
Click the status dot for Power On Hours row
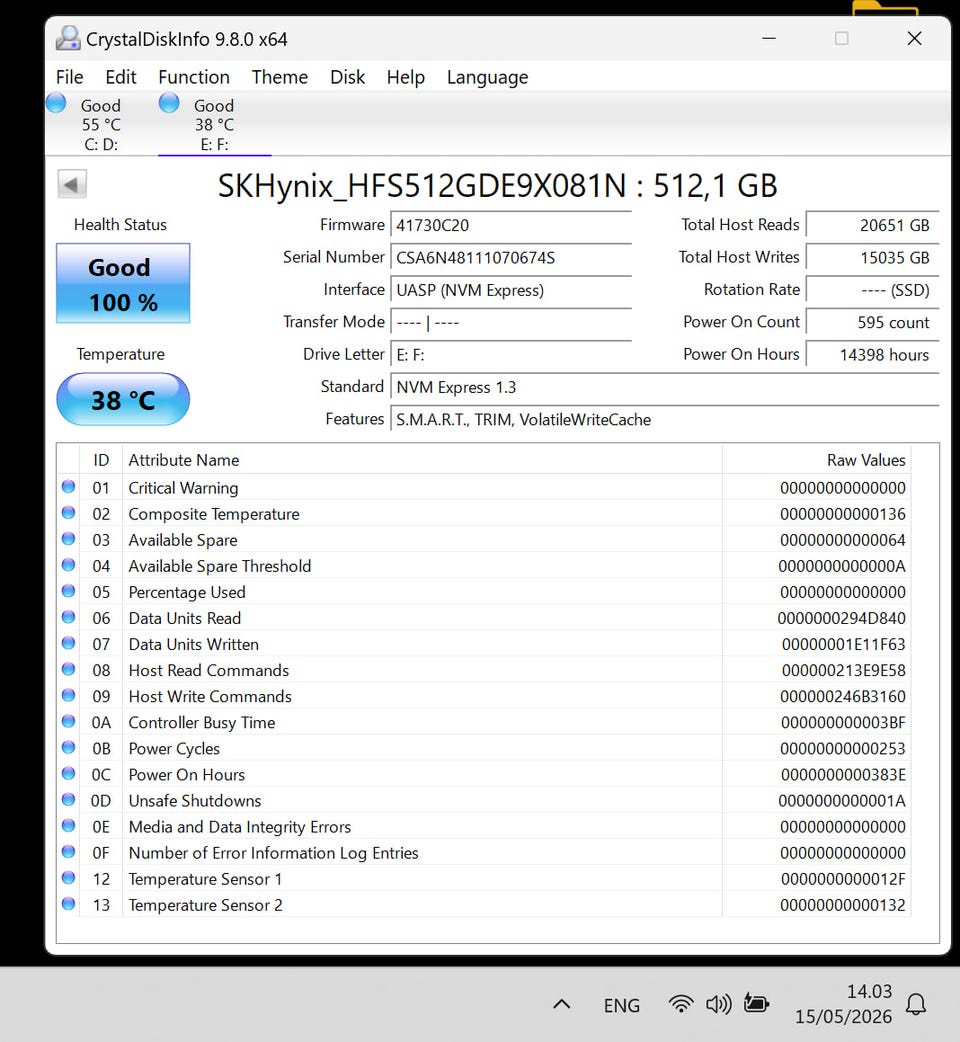(68, 774)
